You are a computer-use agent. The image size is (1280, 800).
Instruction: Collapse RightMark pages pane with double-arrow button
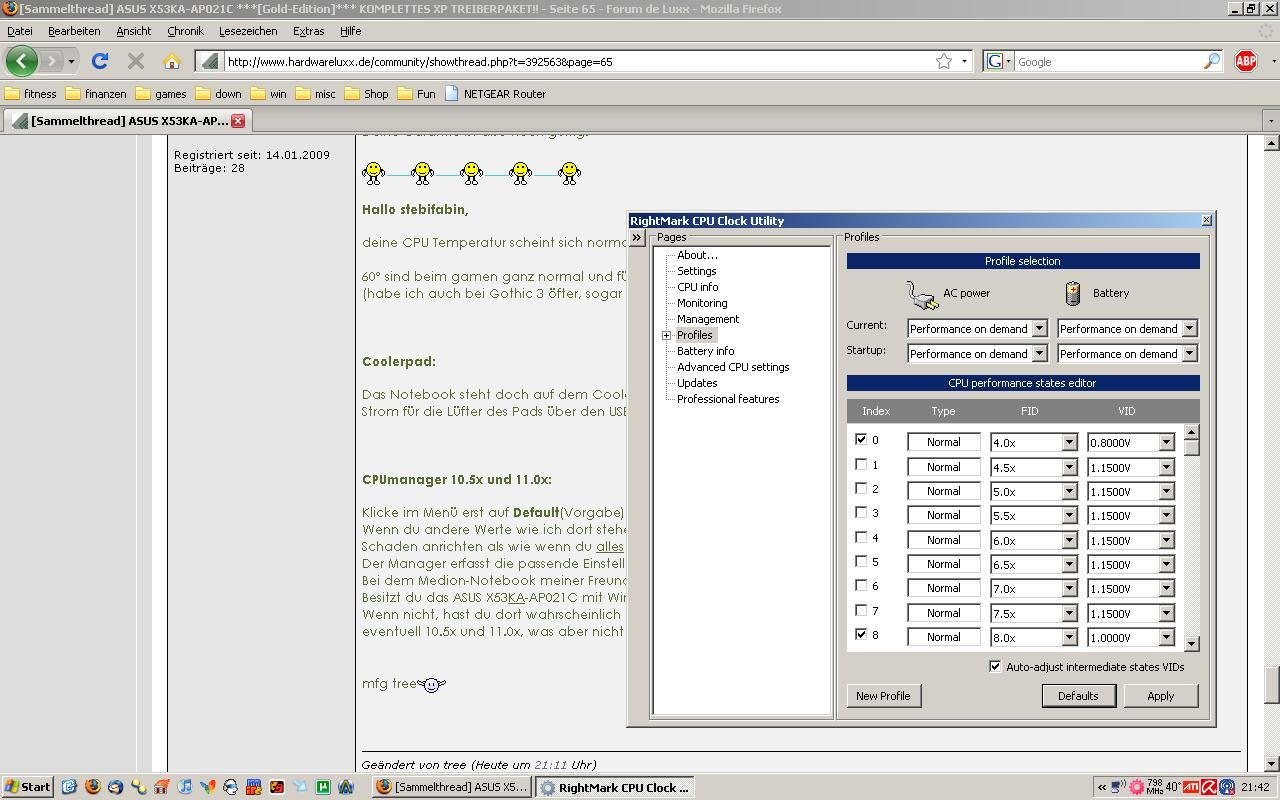tap(637, 238)
